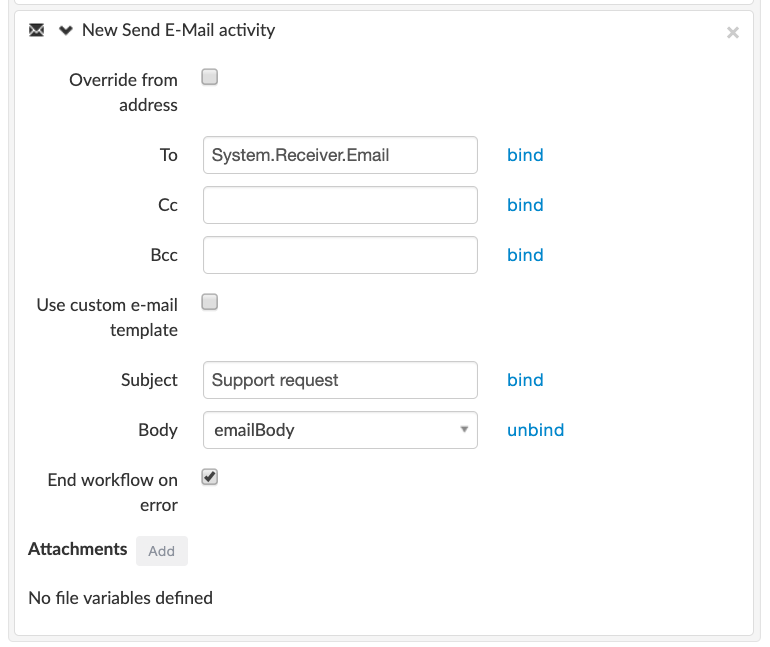Collapse the New Send E-Mail activity panel
This screenshot has width=770, height=647.
tap(66, 30)
